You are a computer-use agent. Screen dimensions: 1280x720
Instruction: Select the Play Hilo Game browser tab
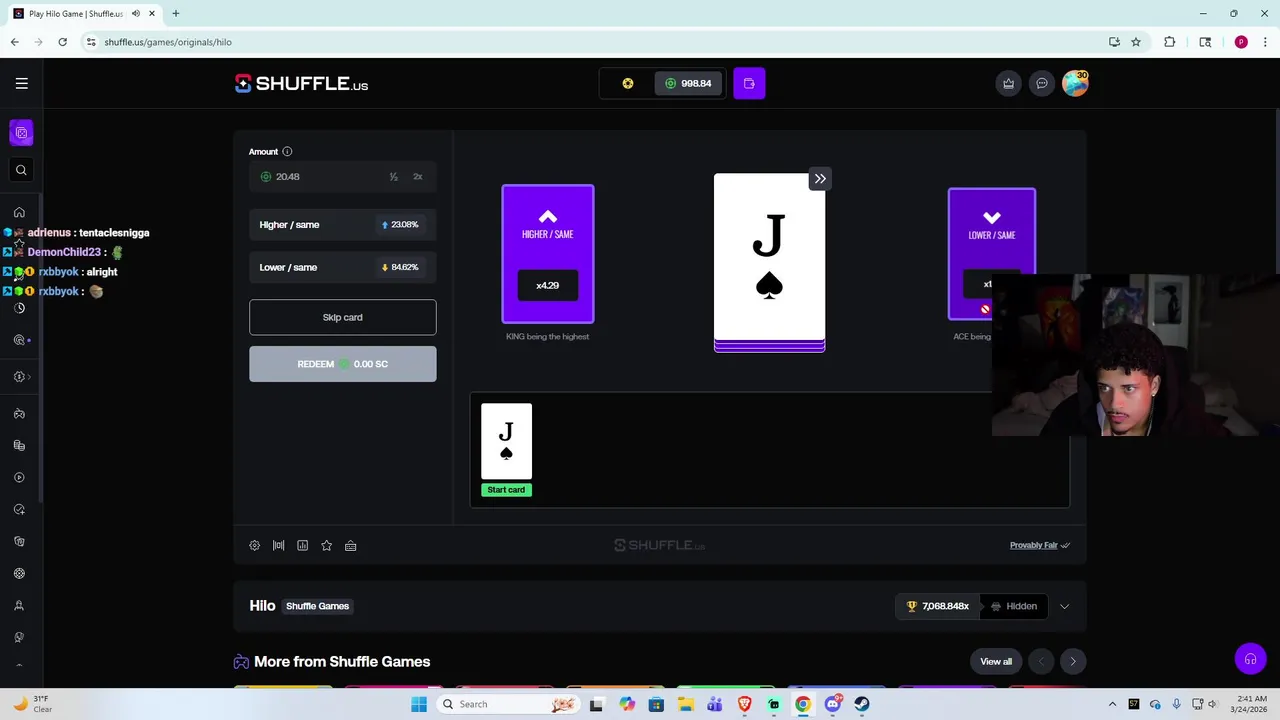click(x=85, y=14)
